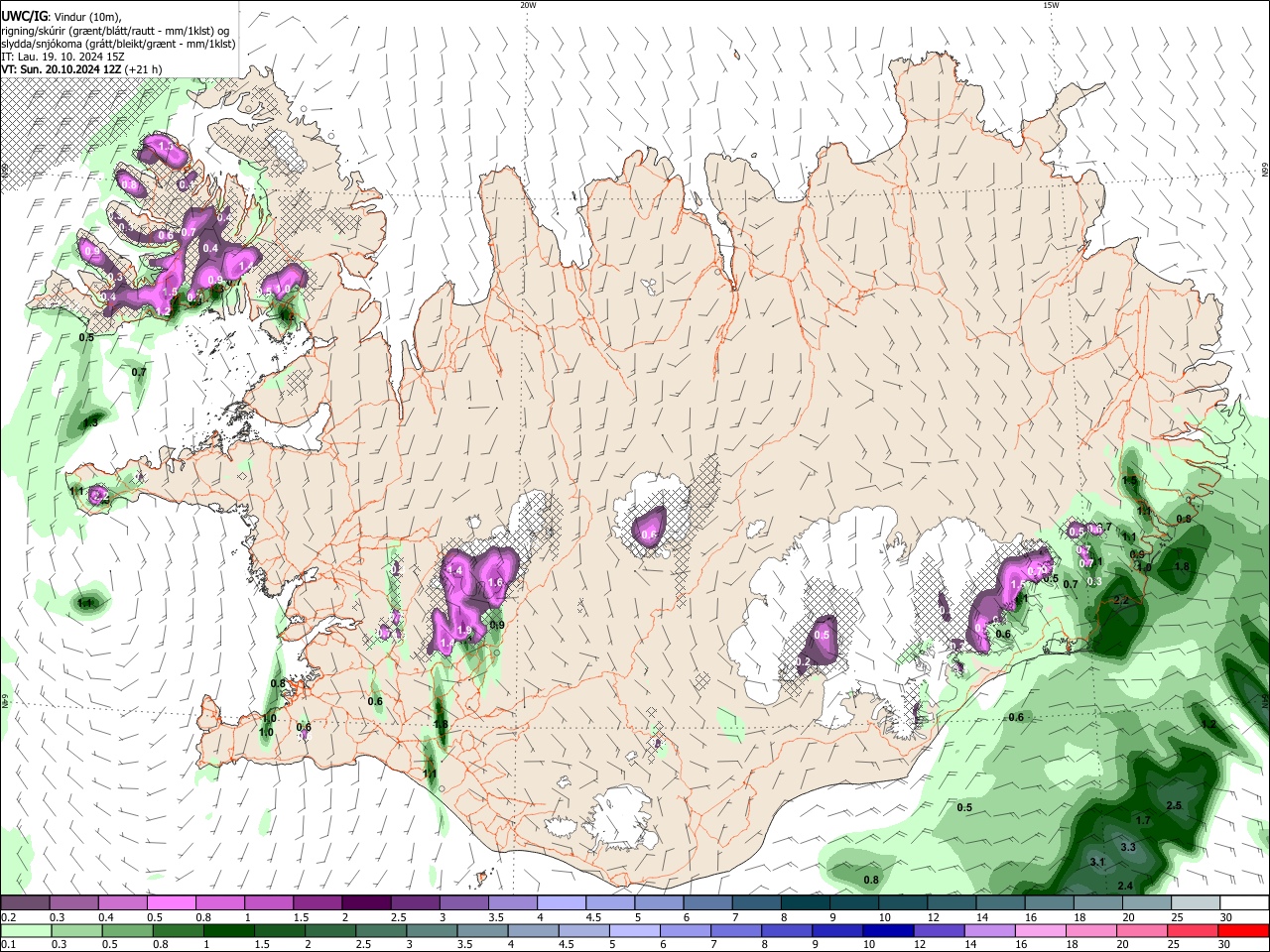Click the '2.4' rain value on the map
1270x952 pixels.
point(1125,886)
